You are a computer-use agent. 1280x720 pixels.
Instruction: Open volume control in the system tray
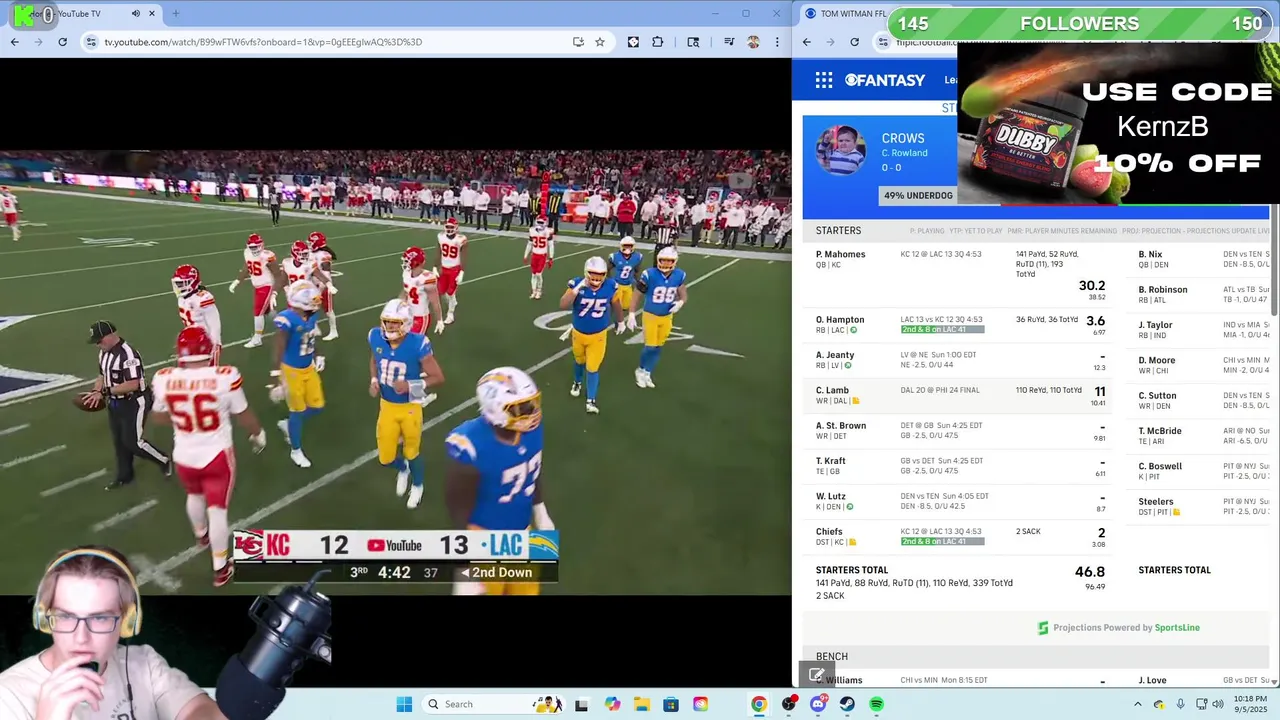(1217, 704)
